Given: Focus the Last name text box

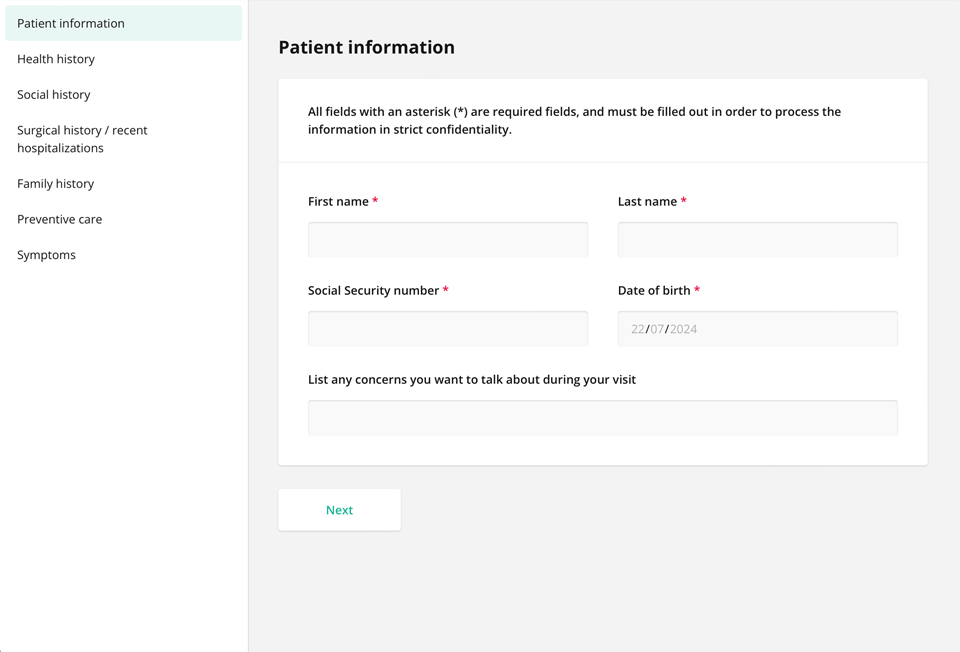Looking at the screenshot, I should (757, 240).
